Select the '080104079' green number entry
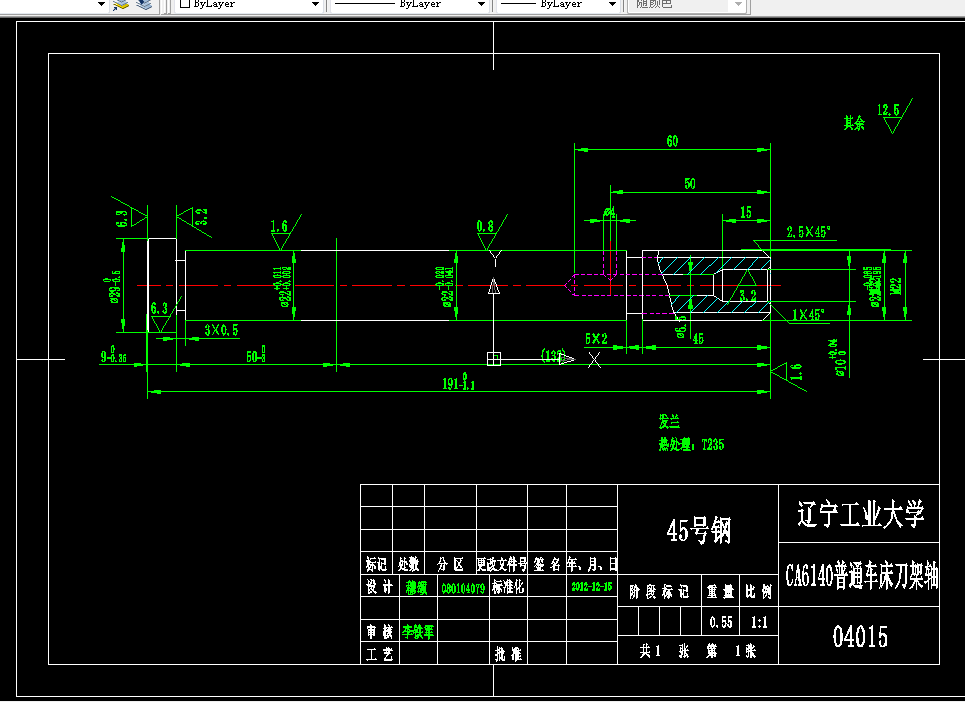965x702 pixels. [463, 588]
